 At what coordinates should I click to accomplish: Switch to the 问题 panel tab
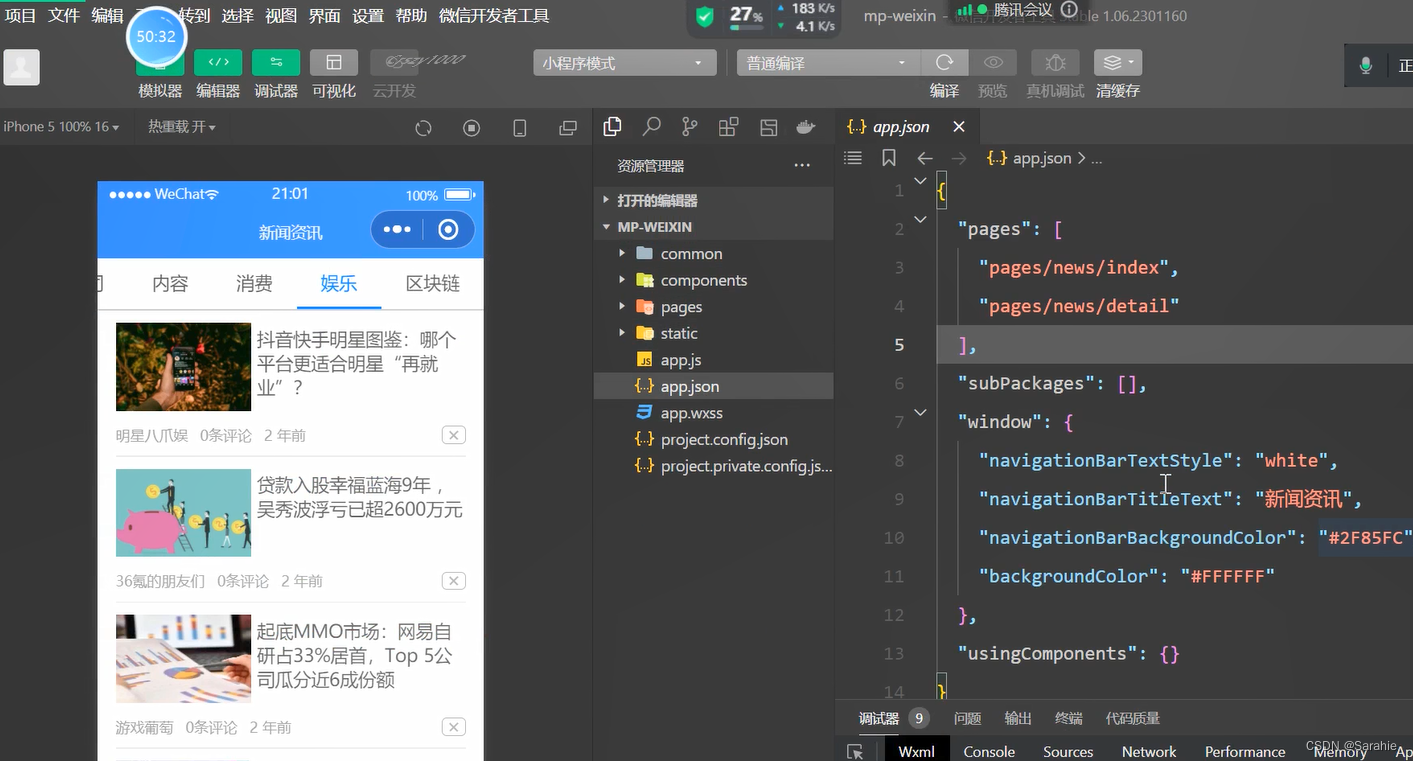967,718
